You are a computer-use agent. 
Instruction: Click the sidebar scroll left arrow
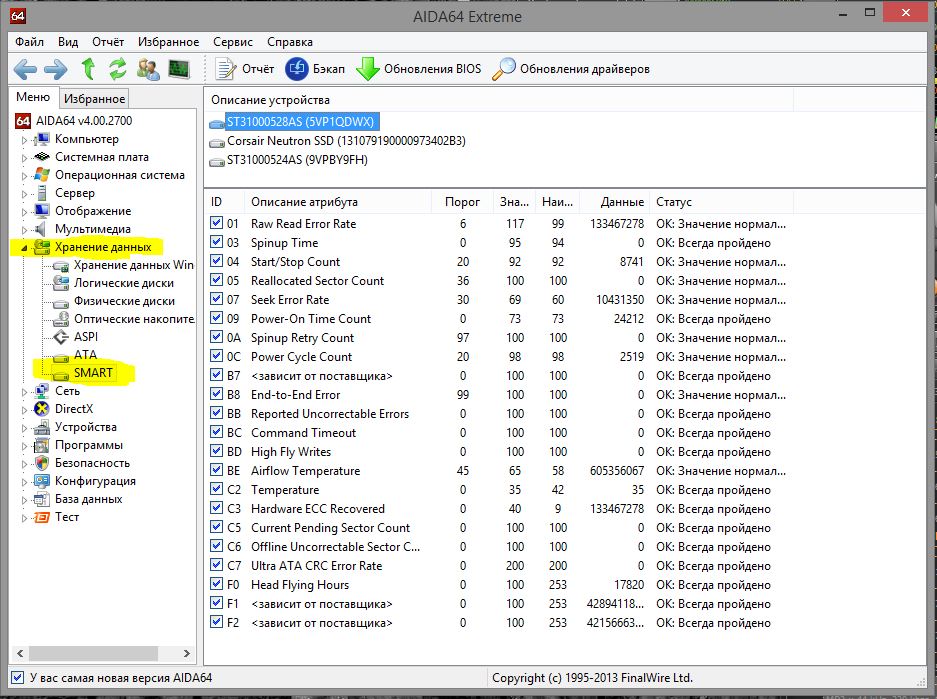pyautogui.click(x=20, y=653)
